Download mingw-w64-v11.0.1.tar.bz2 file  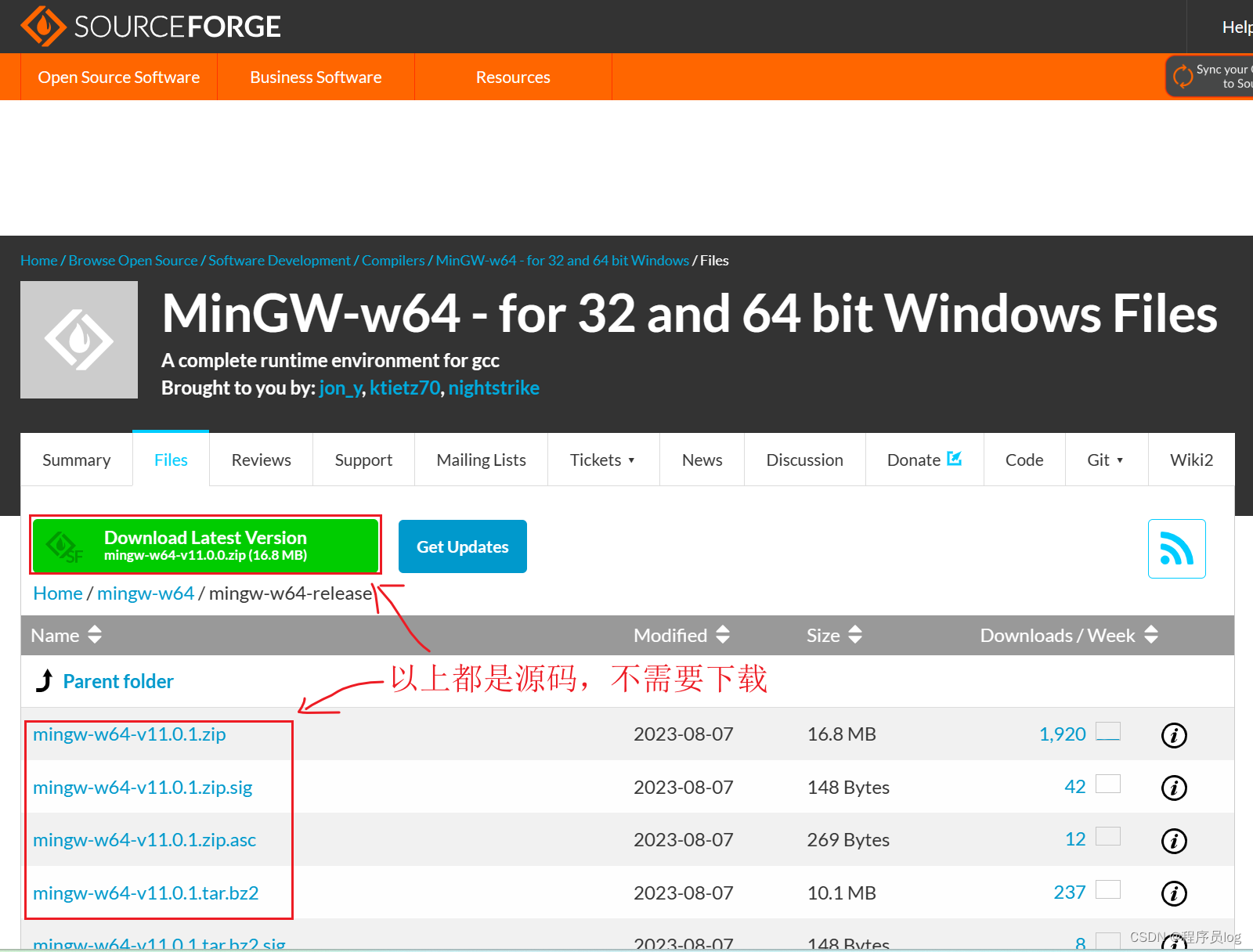click(146, 893)
